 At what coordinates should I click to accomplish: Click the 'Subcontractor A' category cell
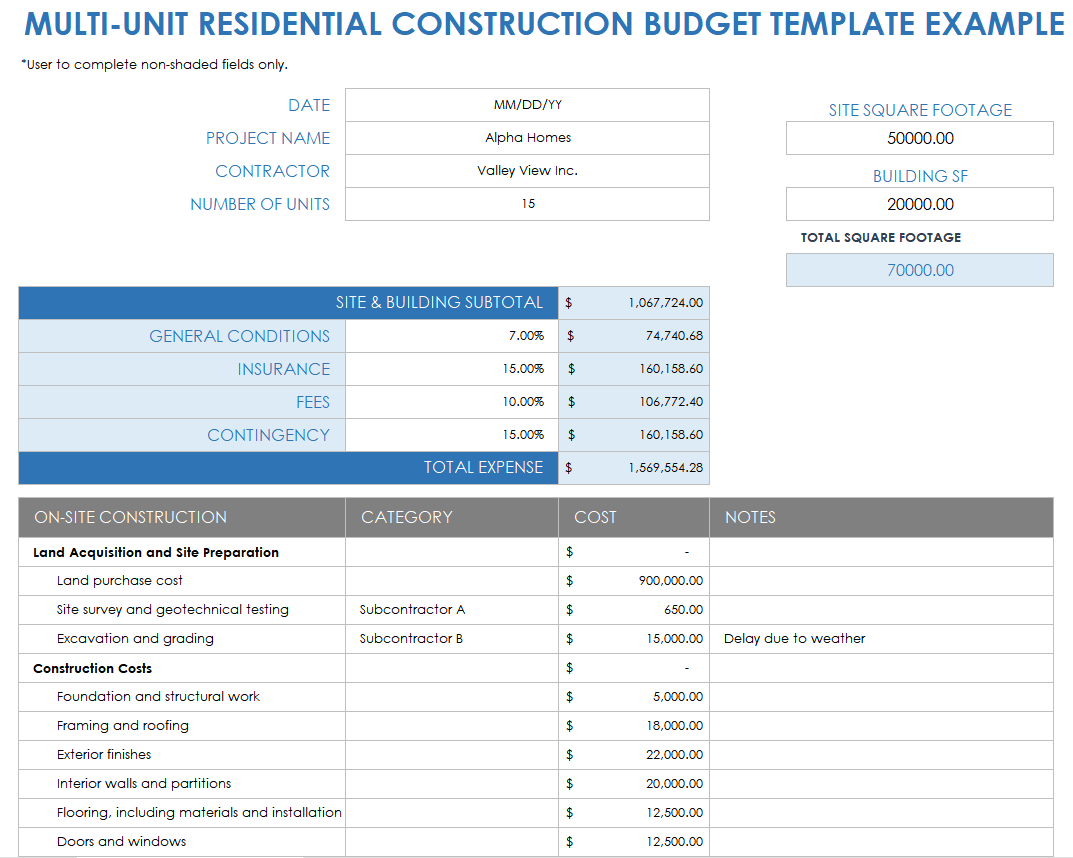point(452,610)
